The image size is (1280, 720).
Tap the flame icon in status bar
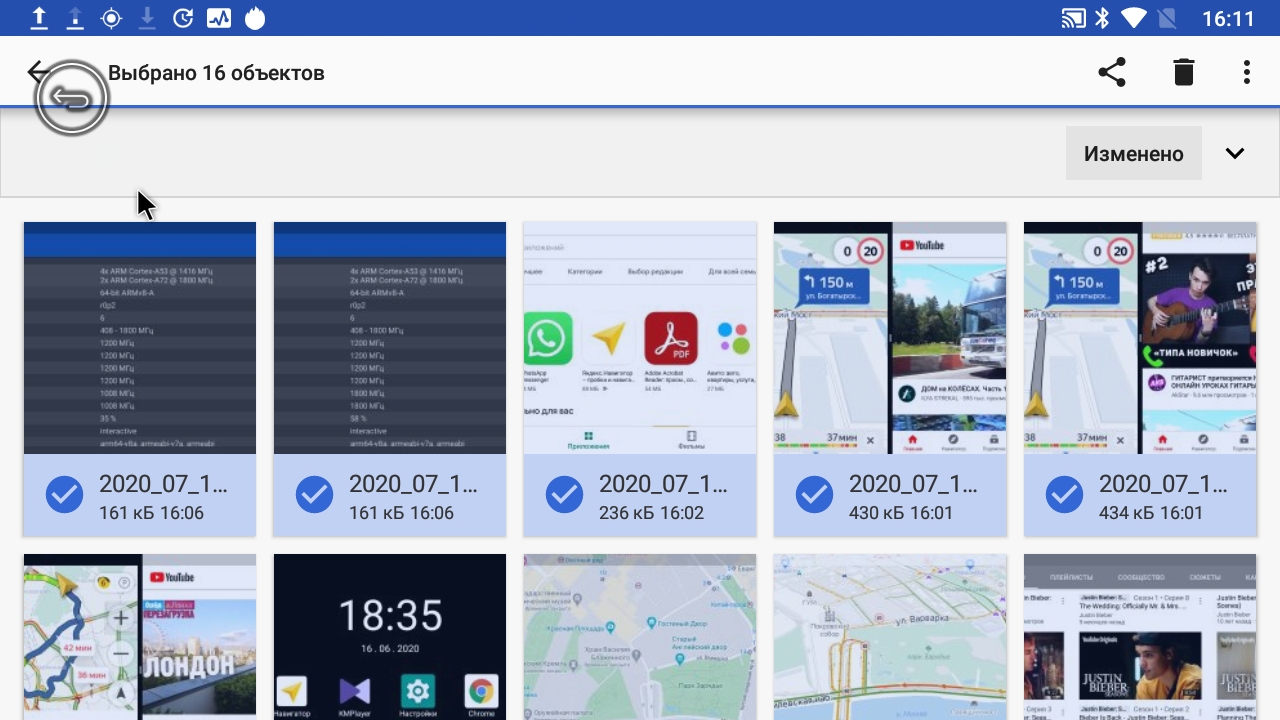(x=256, y=18)
